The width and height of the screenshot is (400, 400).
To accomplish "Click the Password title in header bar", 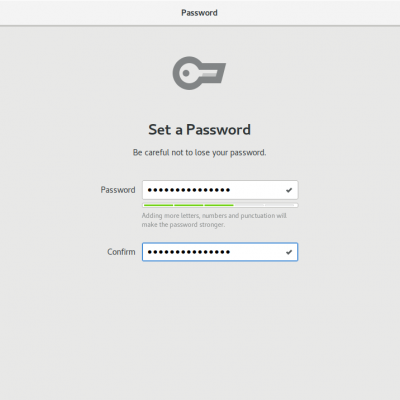I will [x=199, y=13].
